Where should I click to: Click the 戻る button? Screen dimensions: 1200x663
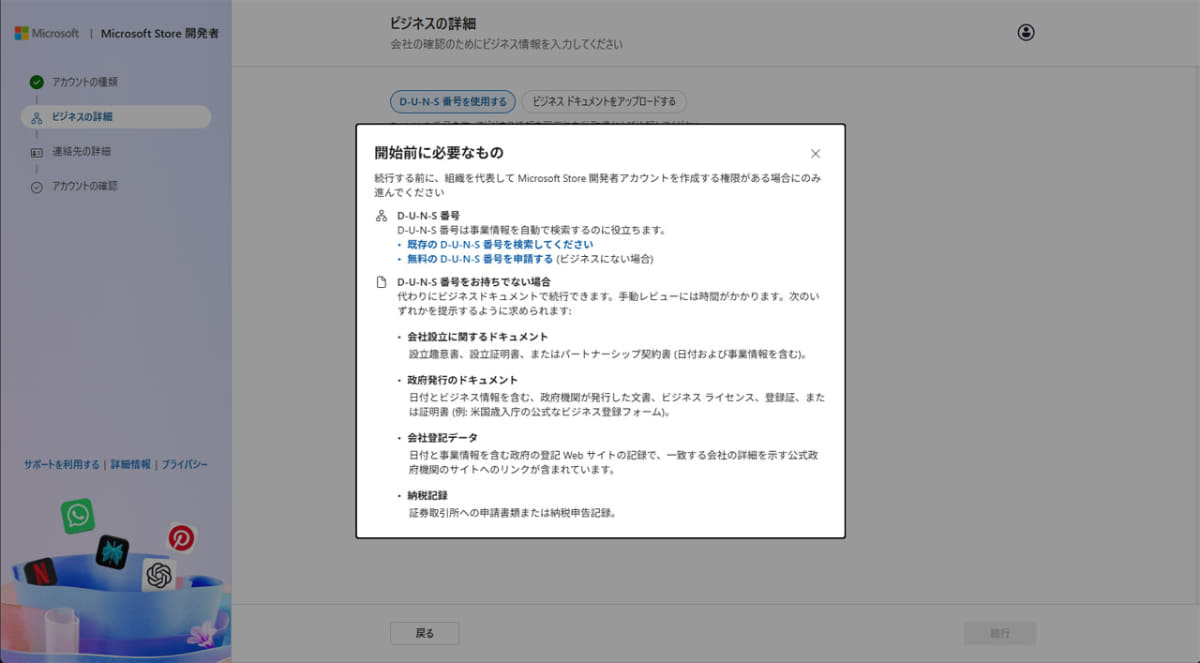pos(425,633)
